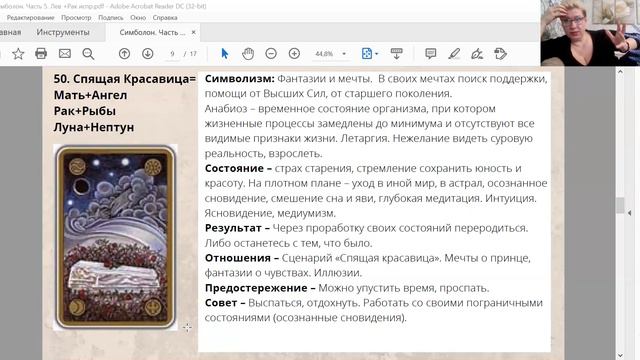Click the bold word 'Состояние –'

pos(238,168)
